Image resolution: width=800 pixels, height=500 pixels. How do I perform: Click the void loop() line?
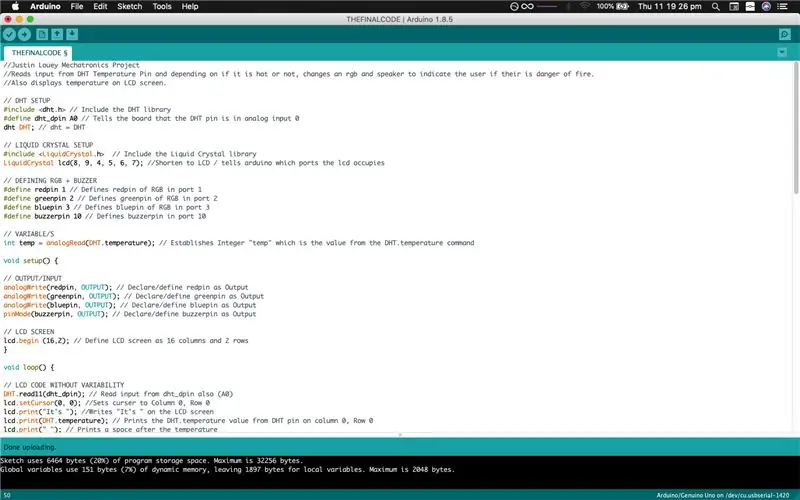coord(29,367)
